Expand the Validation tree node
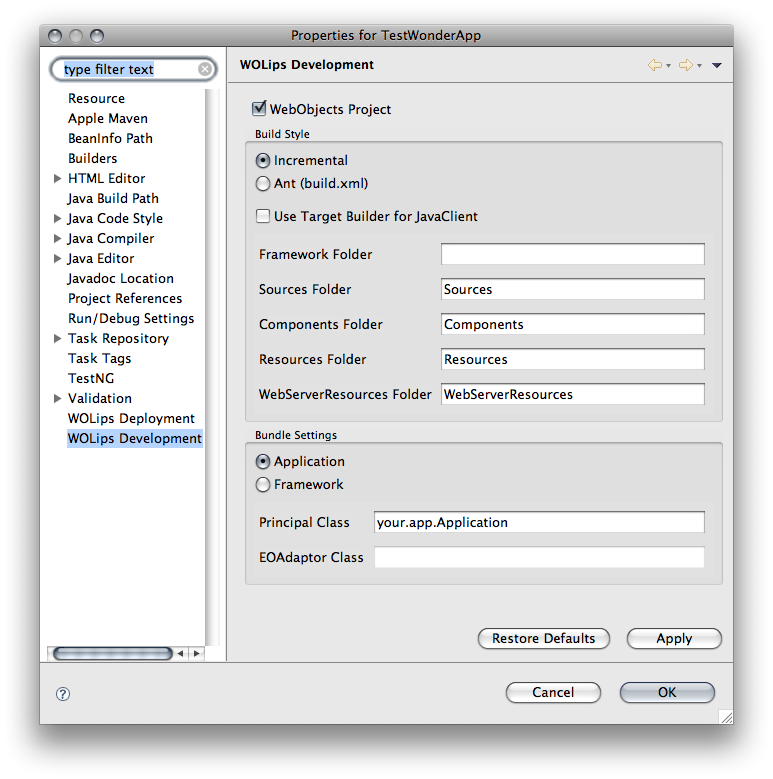The image size is (773, 779). [x=58, y=399]
